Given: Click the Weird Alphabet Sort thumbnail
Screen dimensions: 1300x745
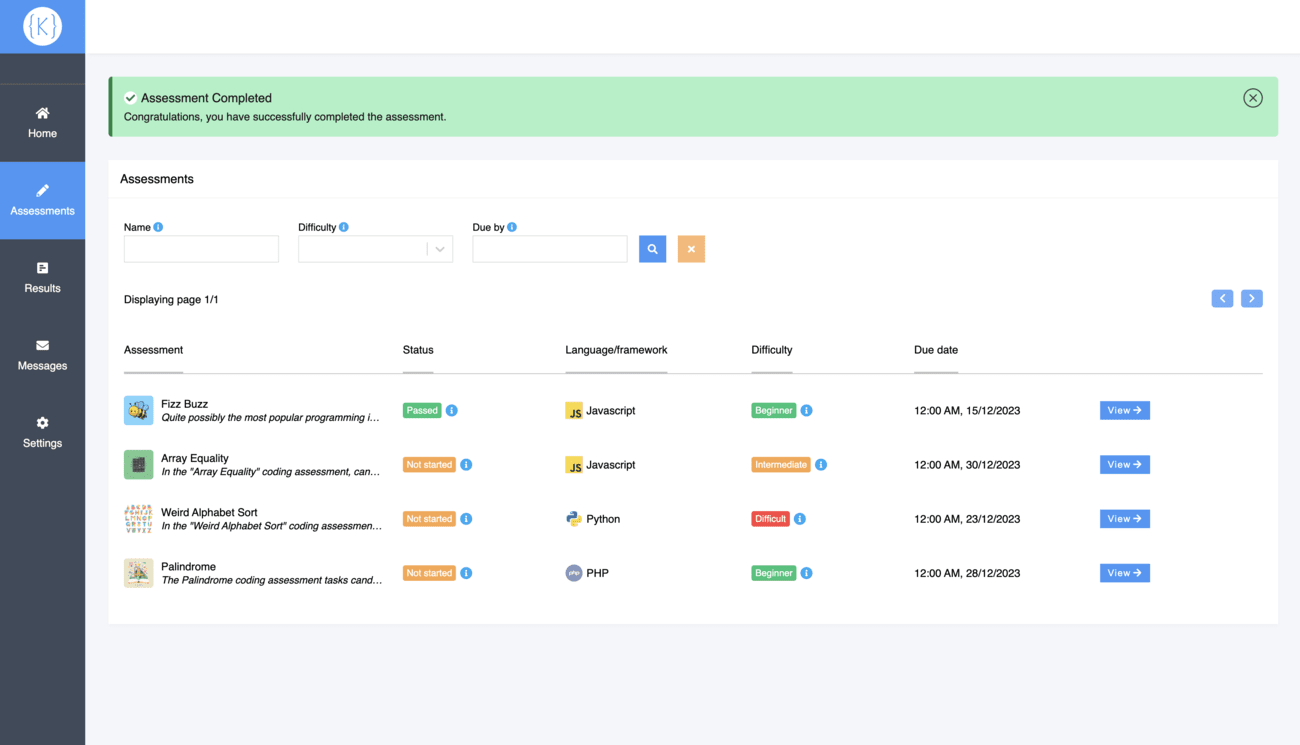Looking at the screenshot, I should (x=138, y=518).
